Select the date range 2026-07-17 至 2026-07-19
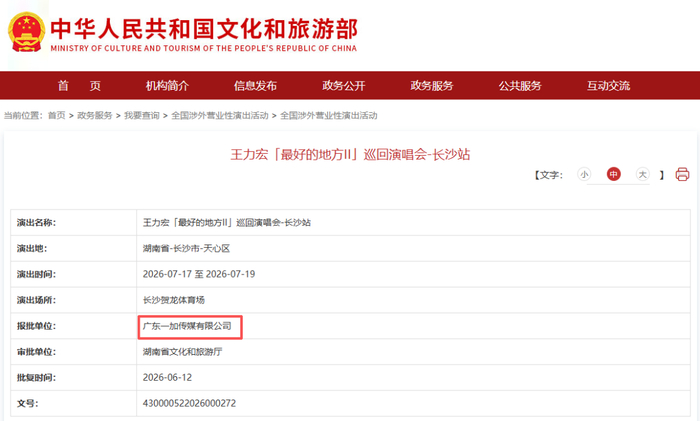Image resolution: width=700 pixels, height=421 pixels. pyautogui.click(x=199, y=274)
